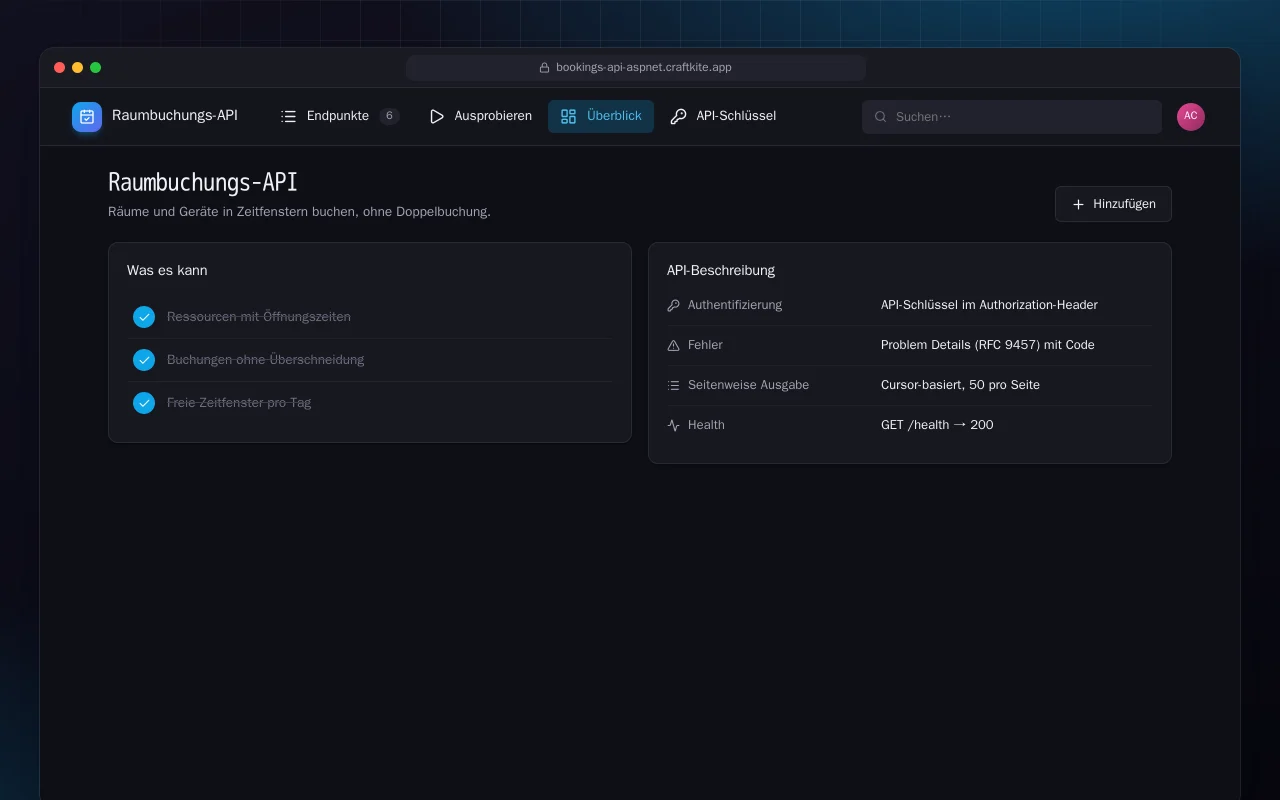Uncheck 'Freie Zeitfenster pro Tag'
Screen dimensions: 1280x800
[144, 403]
